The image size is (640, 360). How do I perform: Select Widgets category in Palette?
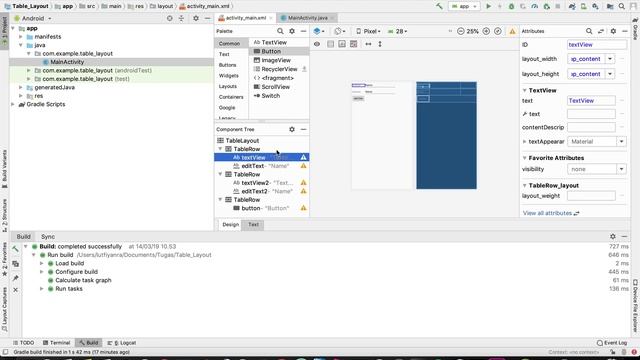coord(228,76)
